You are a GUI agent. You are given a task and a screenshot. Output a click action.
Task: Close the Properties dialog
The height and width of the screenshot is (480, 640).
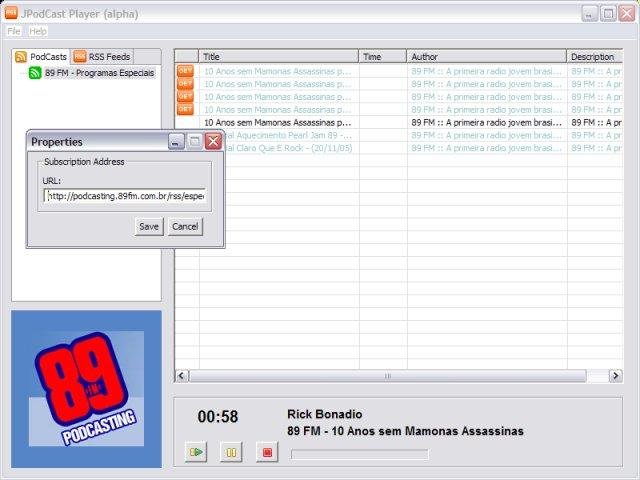tap(213, 142)
